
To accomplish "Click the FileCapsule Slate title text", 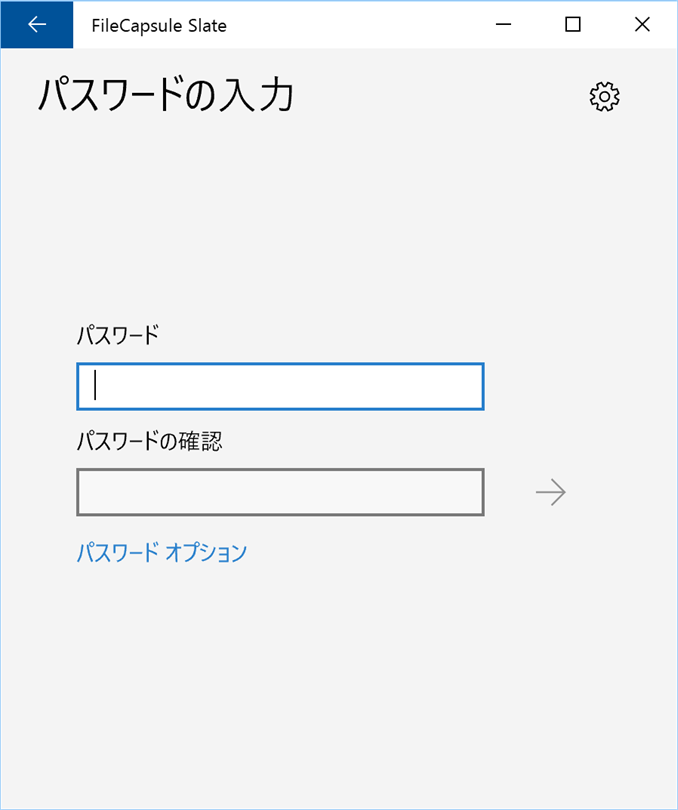I will (x=159, y=25).
